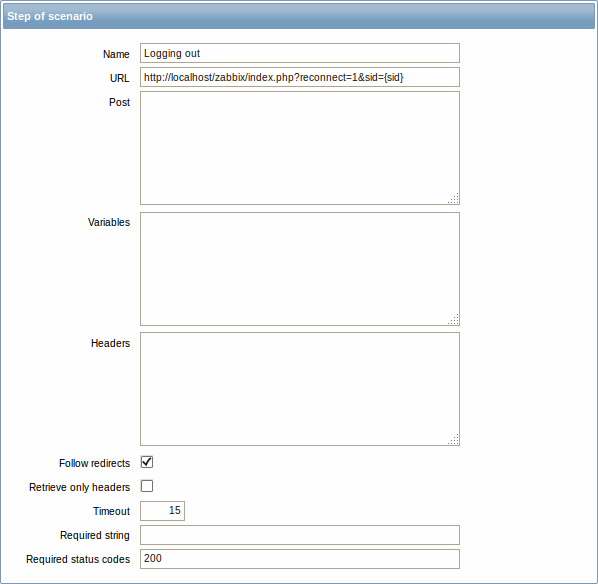Click inside the Post text area

pos(300,148)
